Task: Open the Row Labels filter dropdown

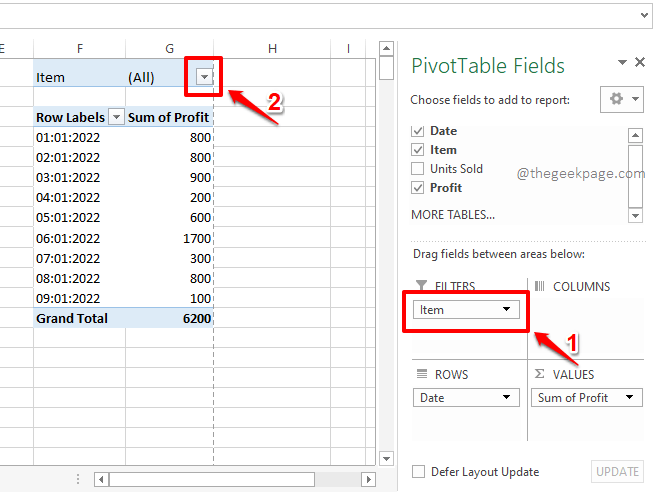Action: click(x=116, y=117)
